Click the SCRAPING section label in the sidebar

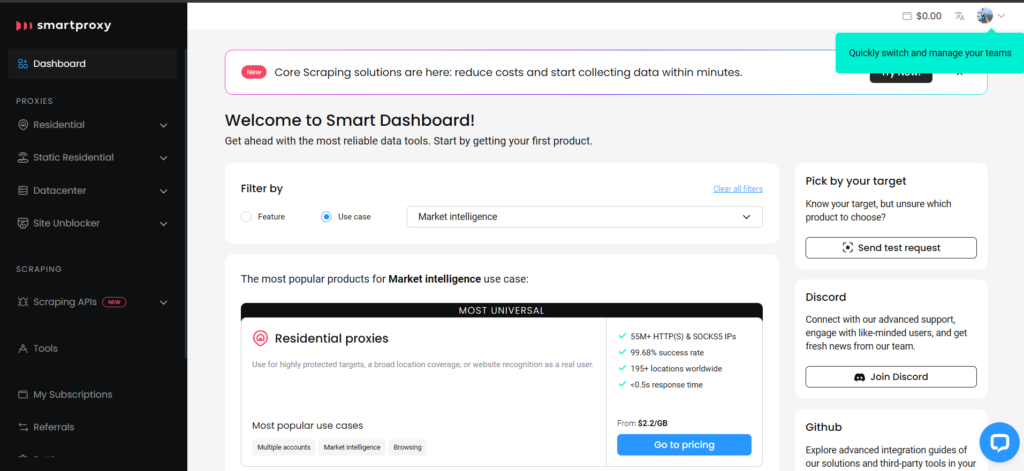pos(39,269)
